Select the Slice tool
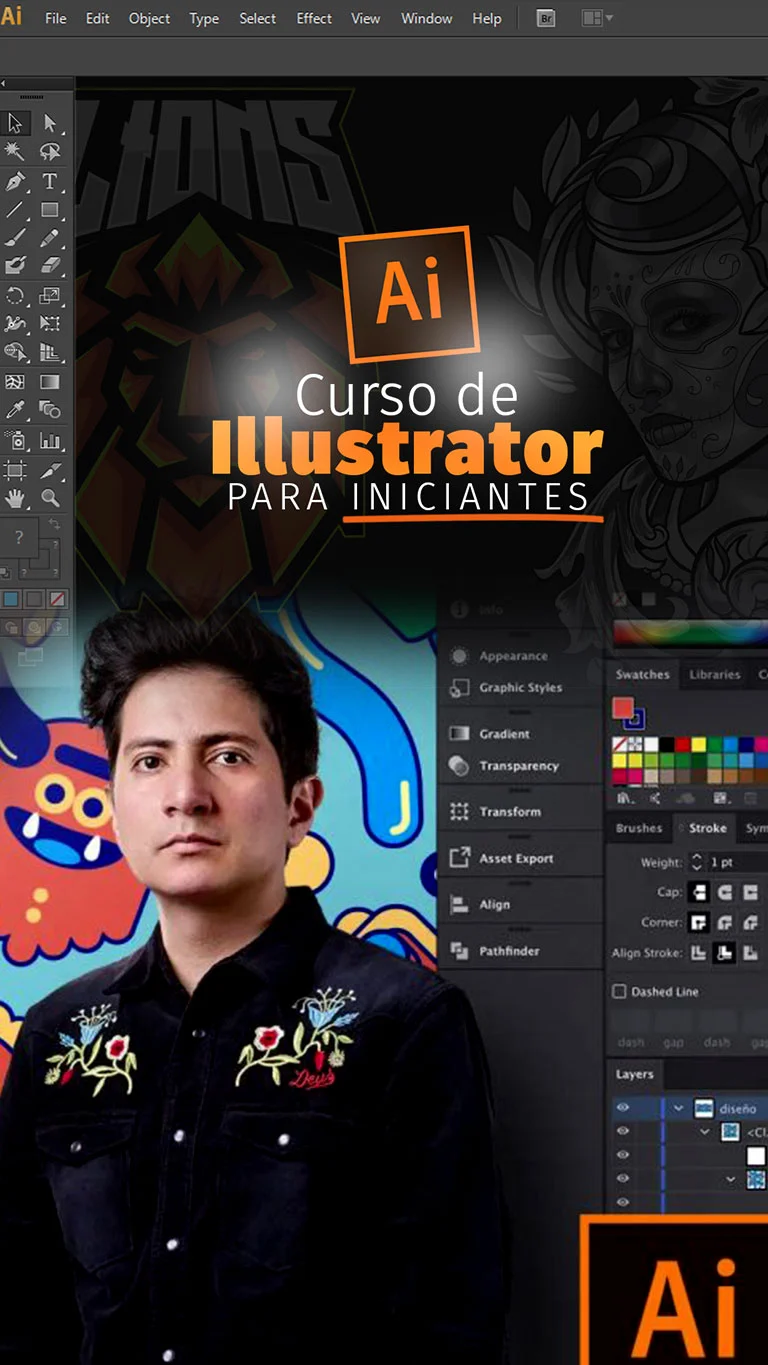768x1365 pixels. tap(50, 469)
